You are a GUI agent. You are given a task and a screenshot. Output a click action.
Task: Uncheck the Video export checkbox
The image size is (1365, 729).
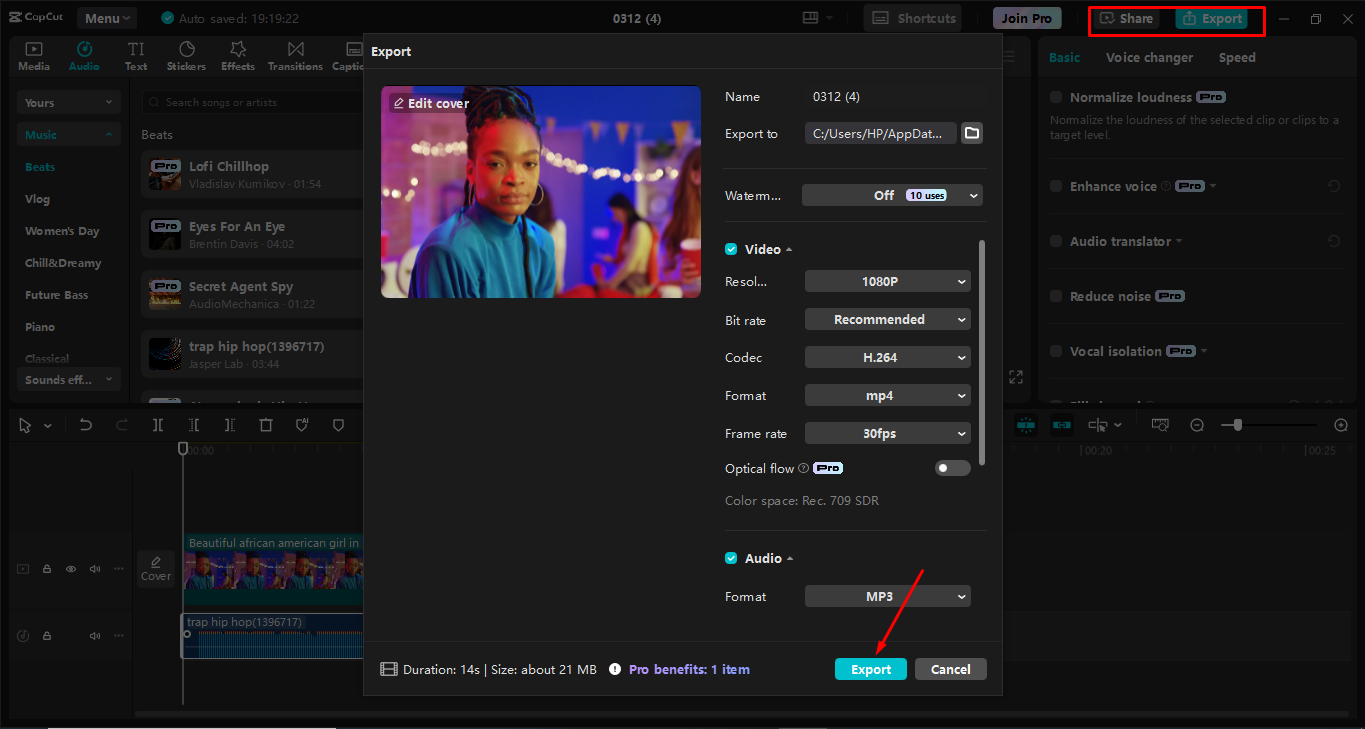coord(729,248)
